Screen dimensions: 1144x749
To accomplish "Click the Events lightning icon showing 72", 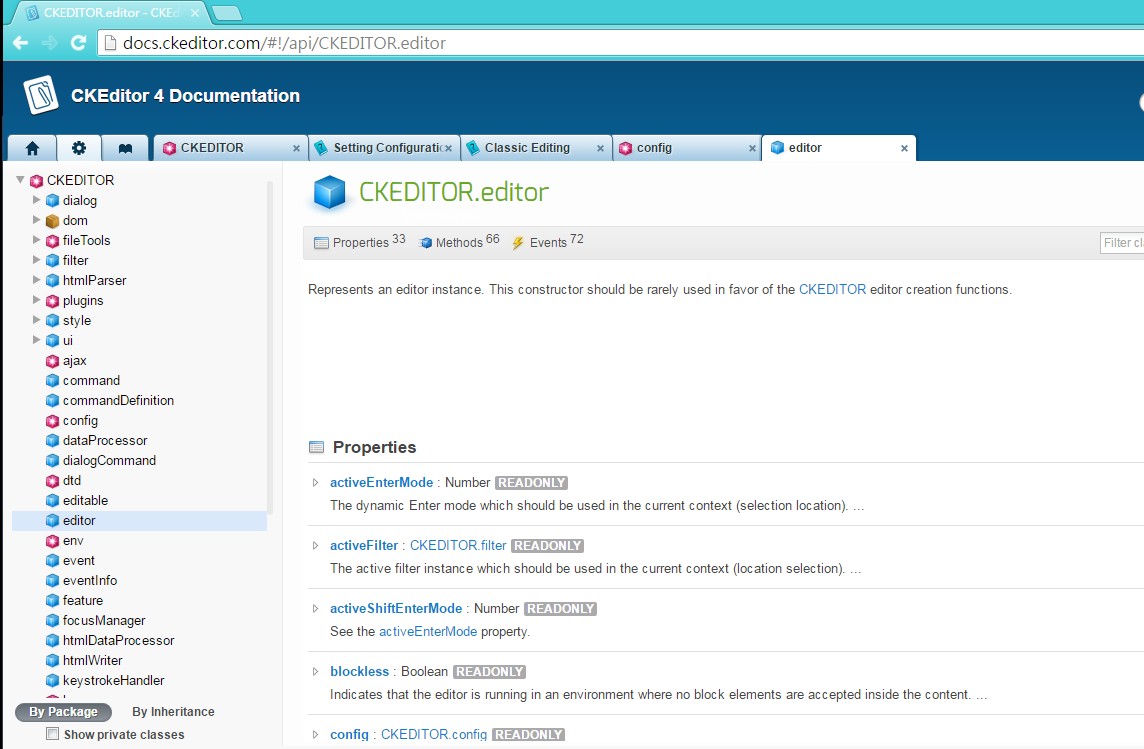I will 518,242.
